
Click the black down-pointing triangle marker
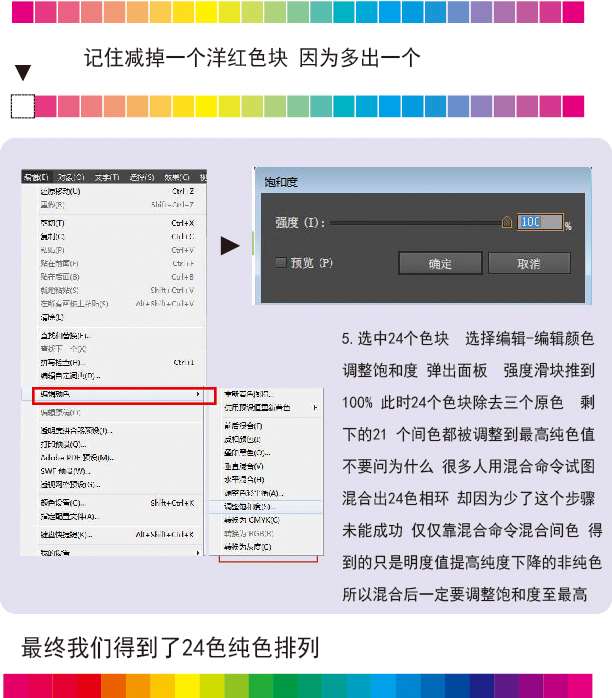[x=22, y=72]
